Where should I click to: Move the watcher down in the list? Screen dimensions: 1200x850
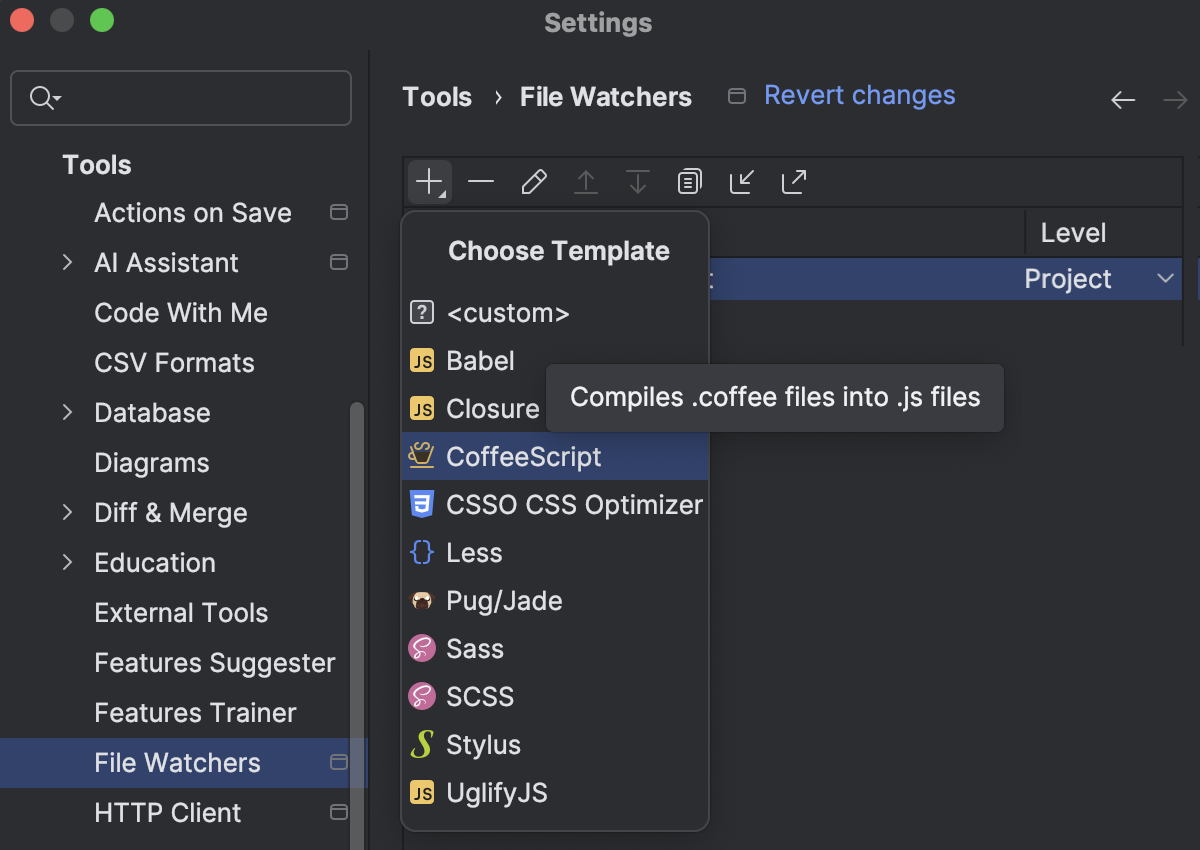[x=637, y=181]
